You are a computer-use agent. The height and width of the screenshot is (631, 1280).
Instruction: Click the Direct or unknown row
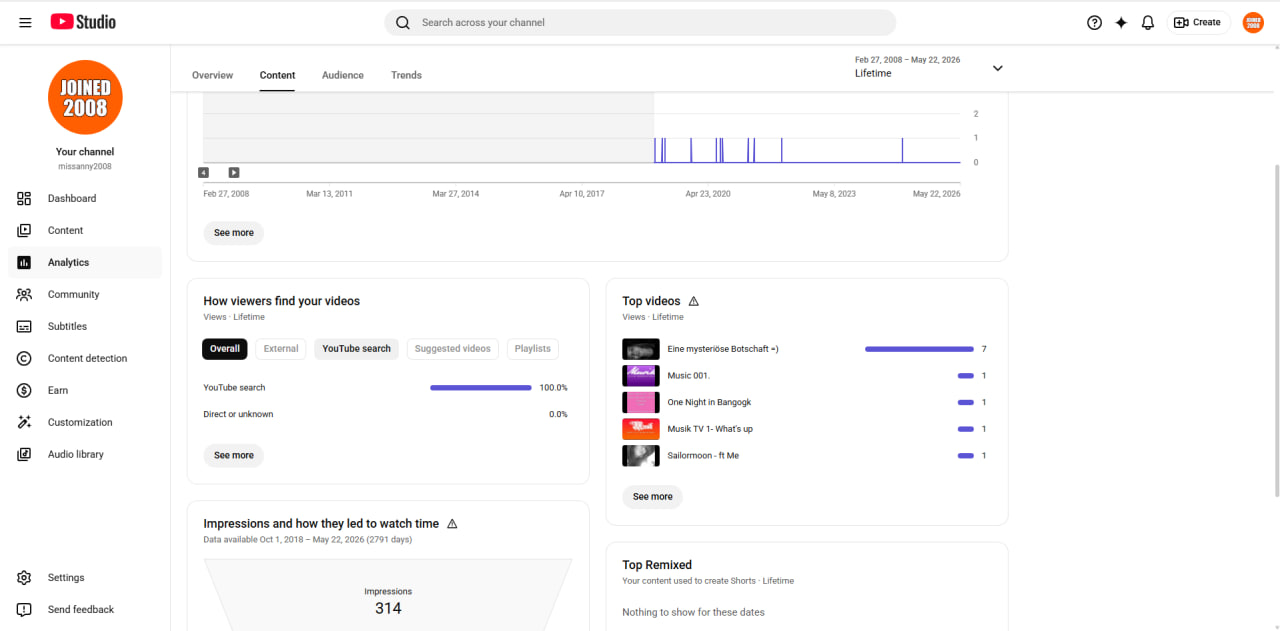point(386,414)
